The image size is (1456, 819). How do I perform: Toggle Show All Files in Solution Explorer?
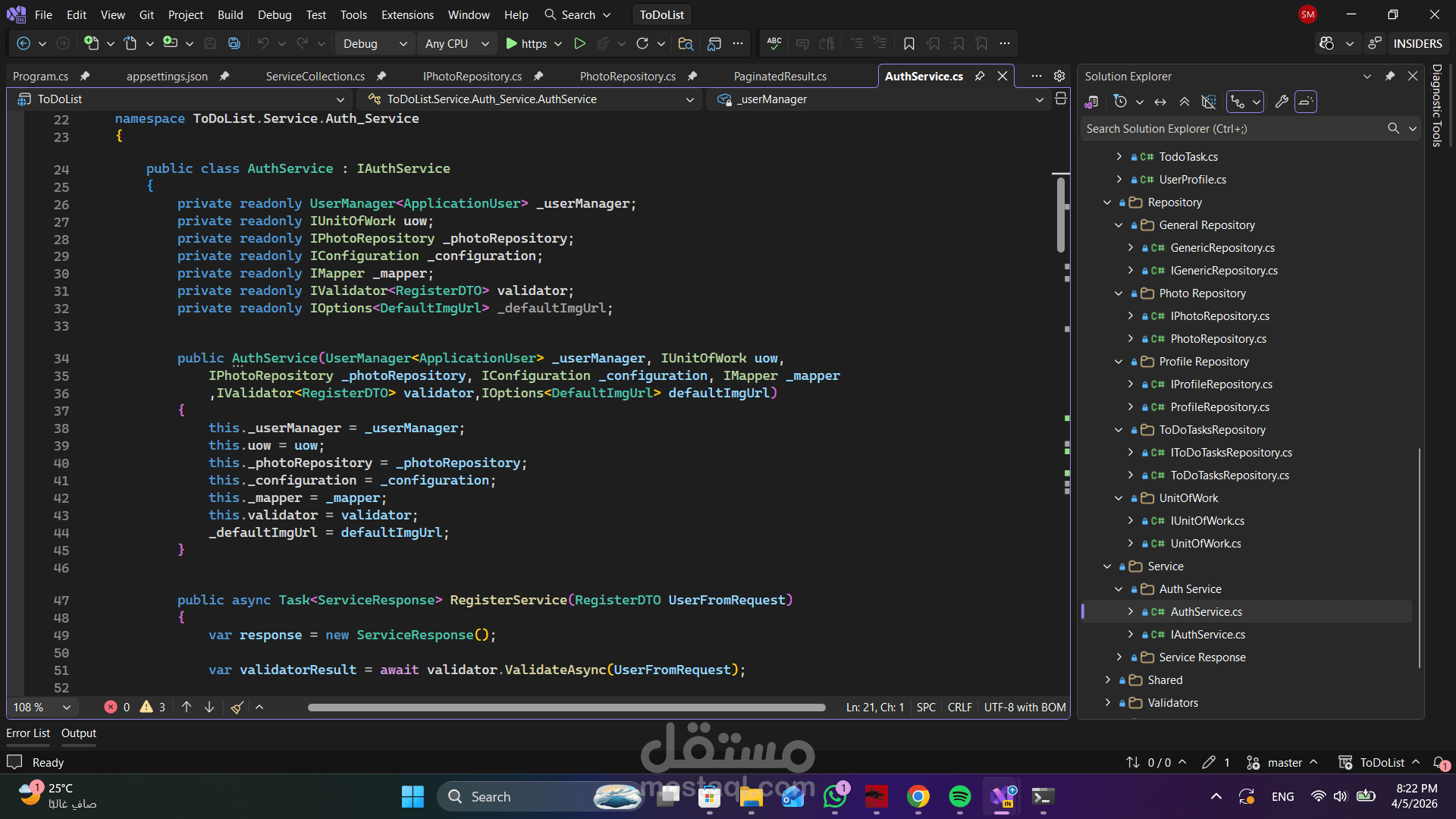1209,102
